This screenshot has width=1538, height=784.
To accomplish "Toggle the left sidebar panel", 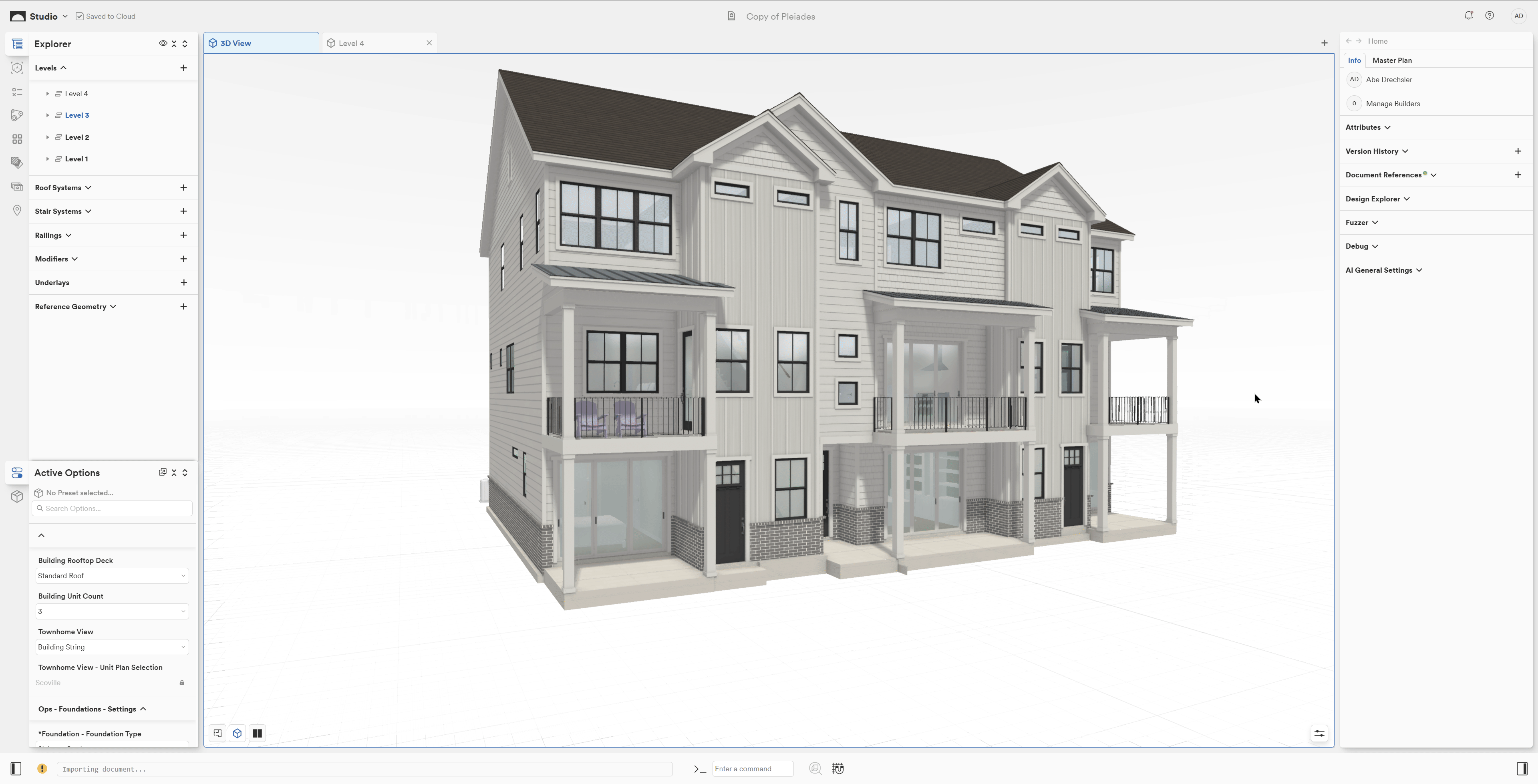I will pos(16,769).
